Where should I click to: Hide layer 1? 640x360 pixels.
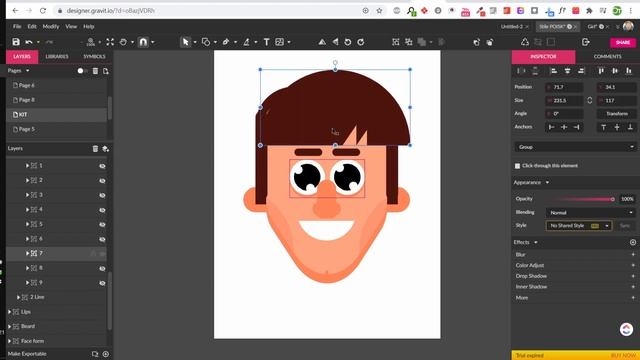[x=102, y=166]
